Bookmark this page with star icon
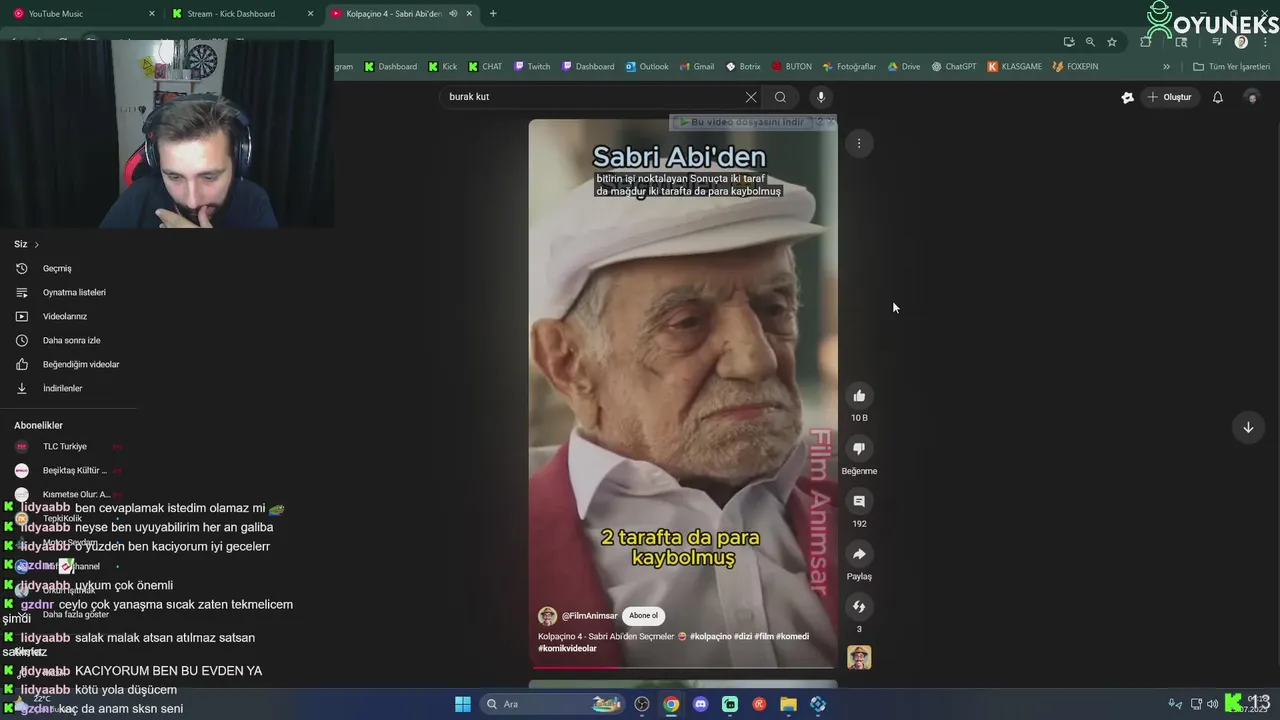 [x=1112, y=42]
